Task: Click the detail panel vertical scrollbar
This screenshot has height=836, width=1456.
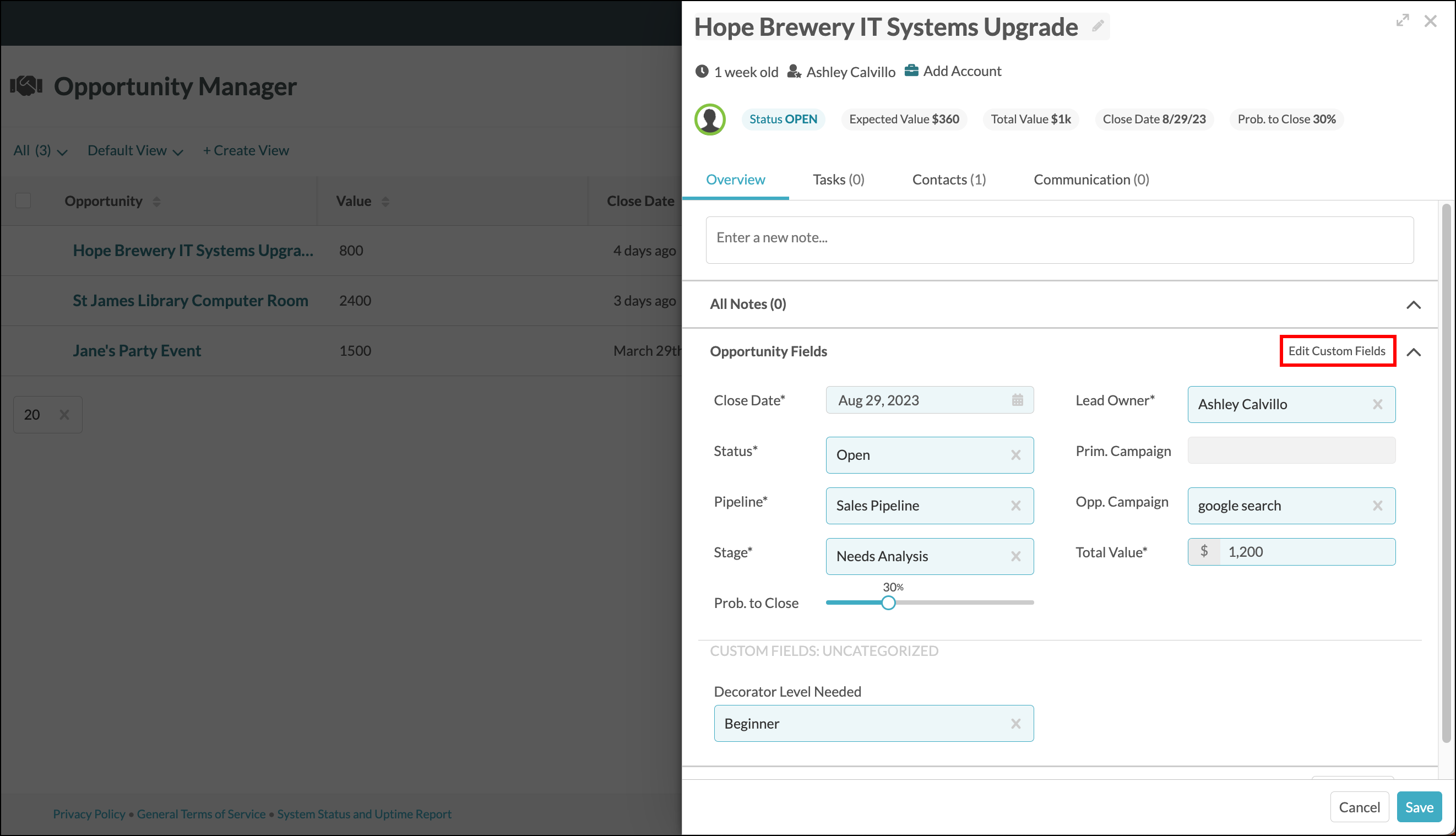Action: point(1446,473)
